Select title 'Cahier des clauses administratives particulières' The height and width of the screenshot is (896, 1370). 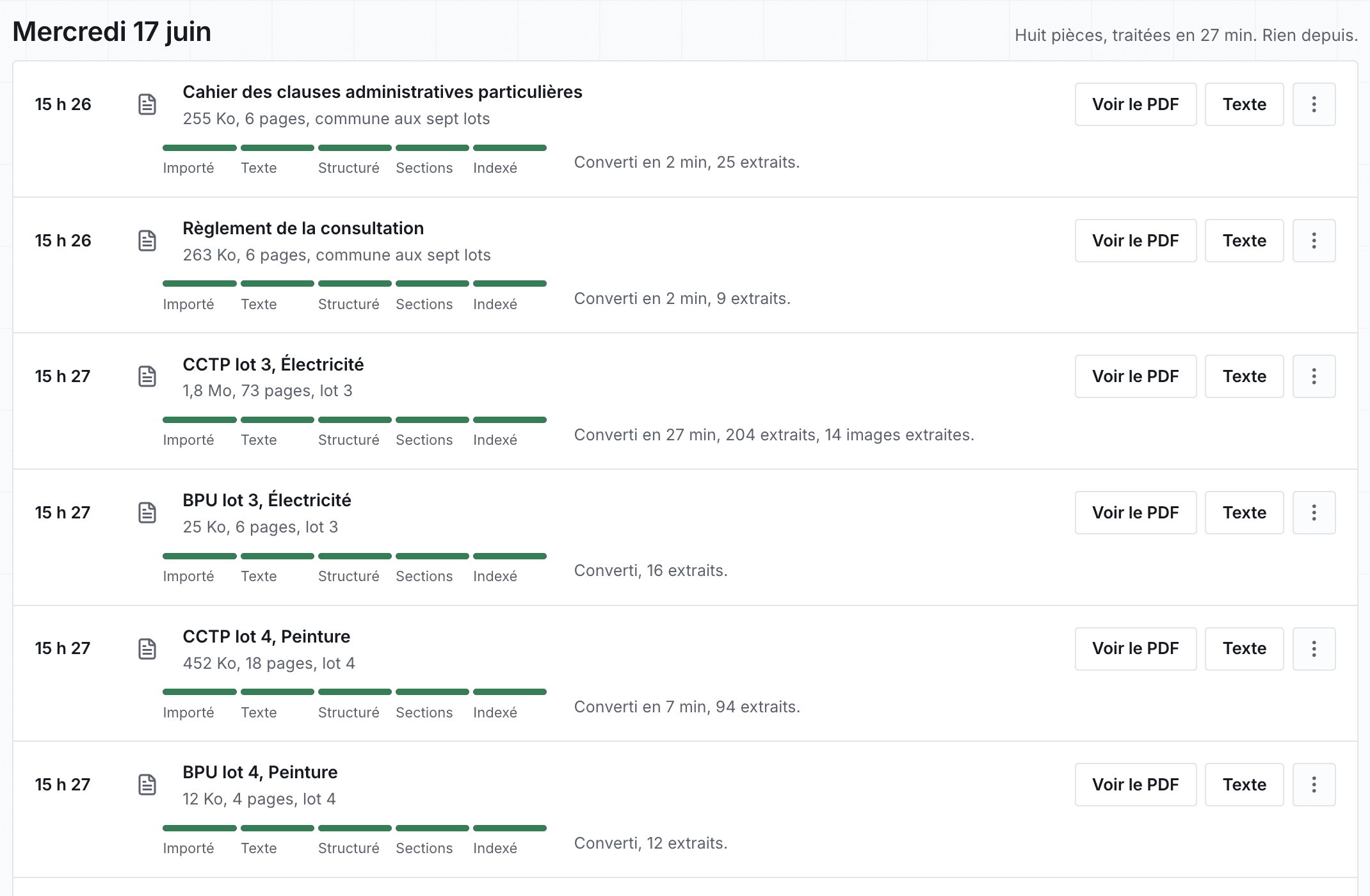(382, 92)
